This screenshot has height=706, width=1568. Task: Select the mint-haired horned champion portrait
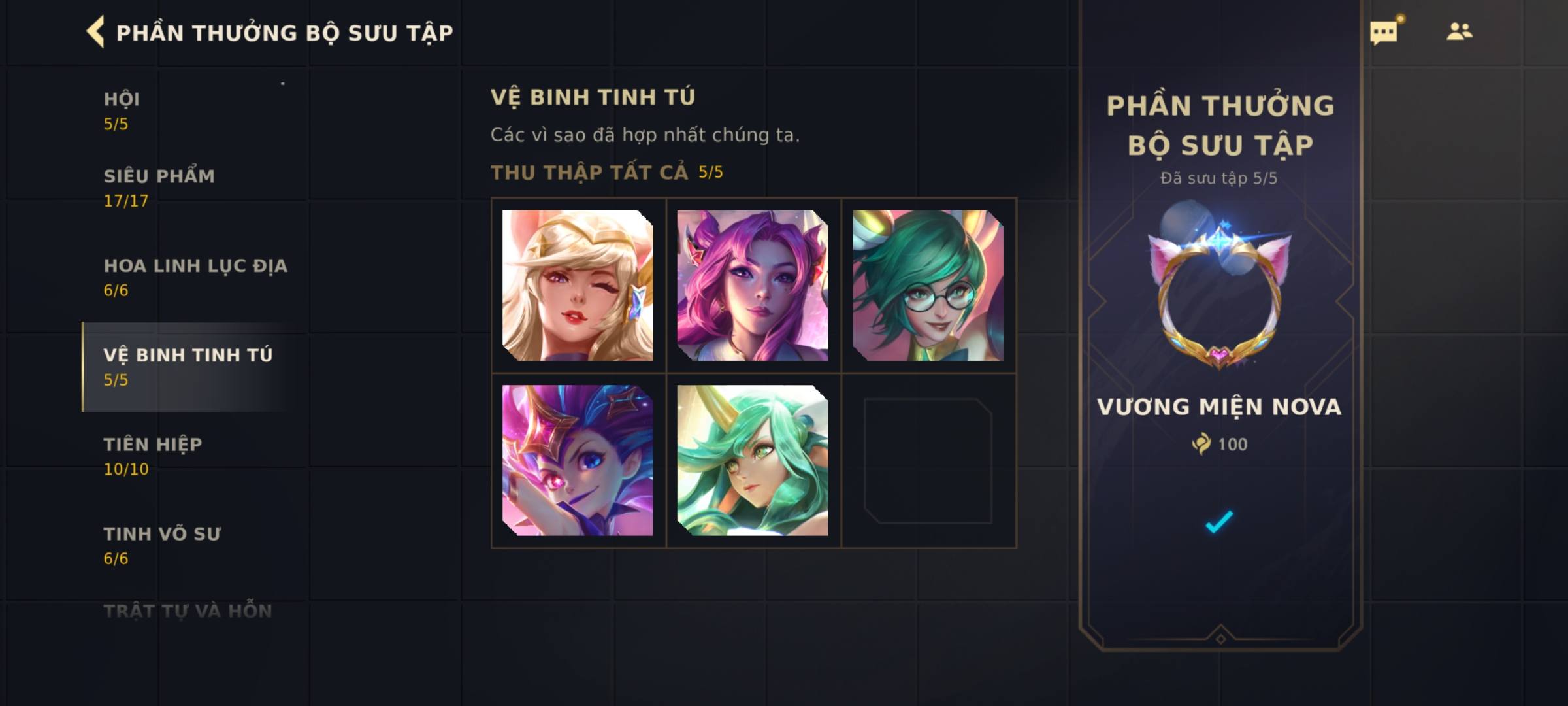click(x=753, y=460)
